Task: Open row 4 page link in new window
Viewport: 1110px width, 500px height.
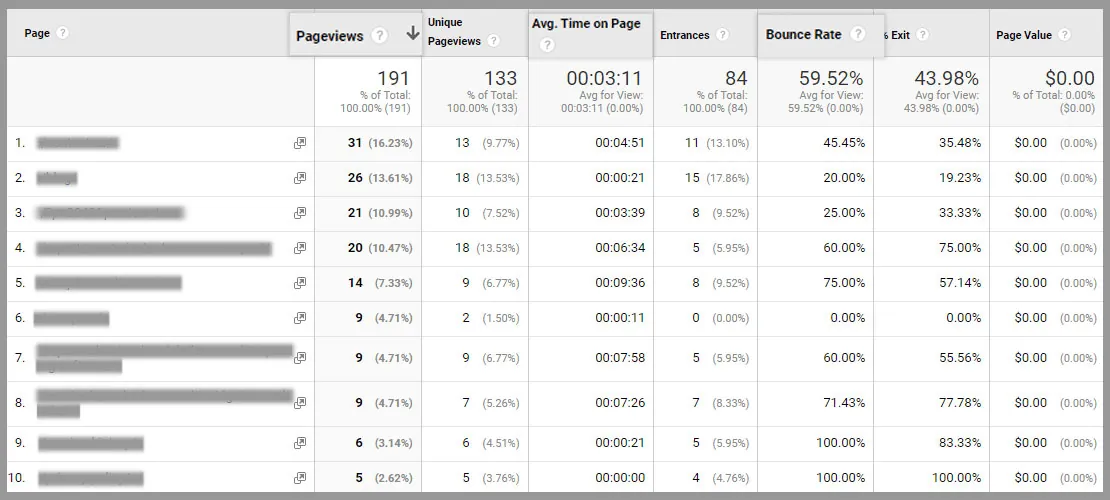Action: (x=300, y=248)
